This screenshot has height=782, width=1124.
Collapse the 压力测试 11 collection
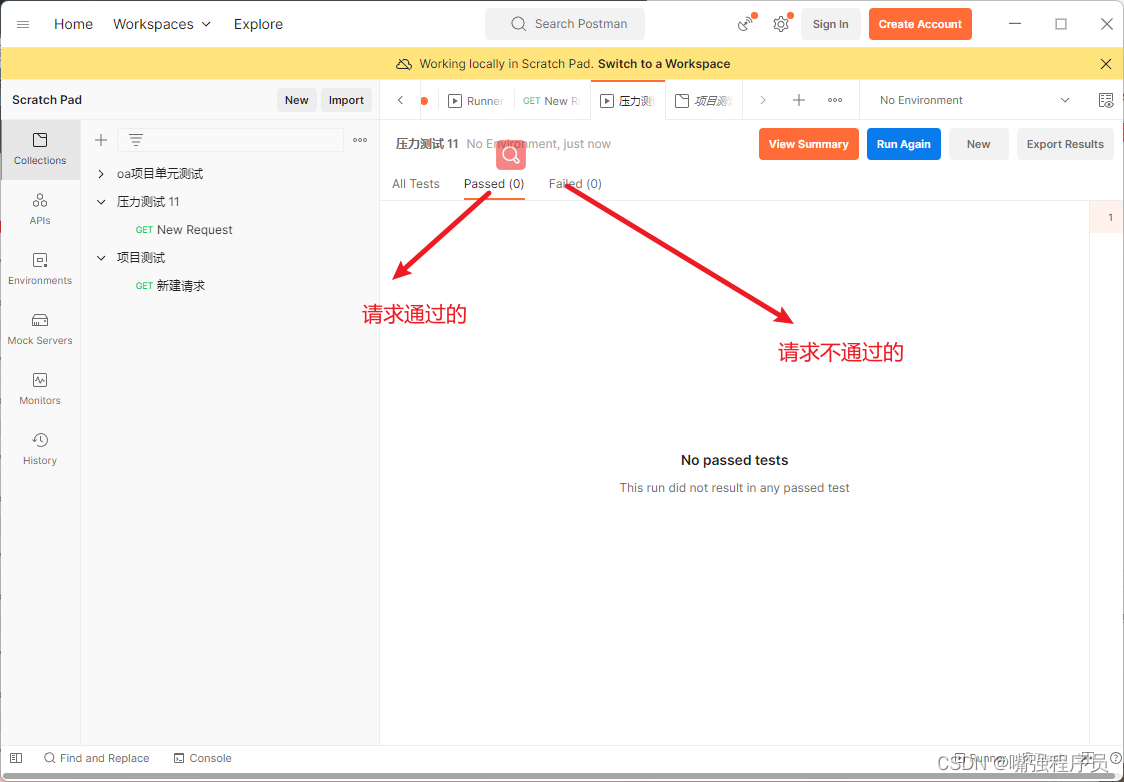coord(101,202)
